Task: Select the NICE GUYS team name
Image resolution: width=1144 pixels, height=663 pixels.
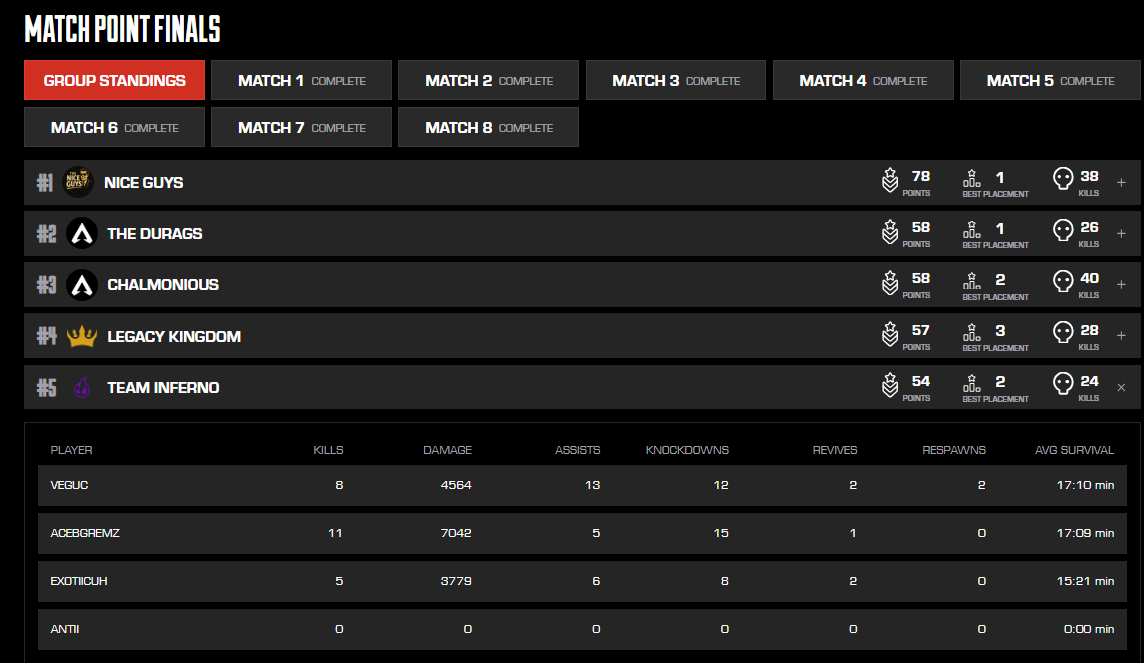Action: [144, 182]
